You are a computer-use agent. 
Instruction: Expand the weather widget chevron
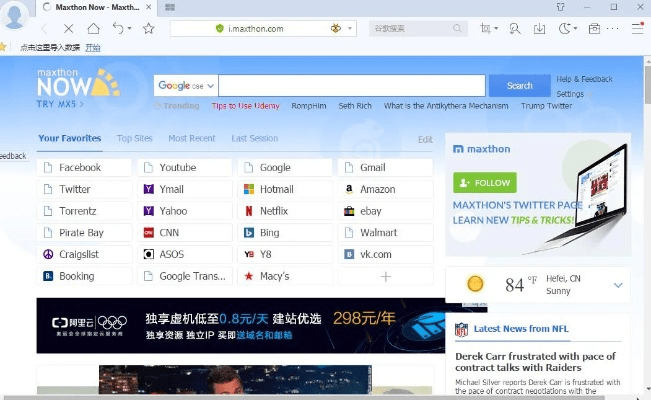click(x=618, y=285)
